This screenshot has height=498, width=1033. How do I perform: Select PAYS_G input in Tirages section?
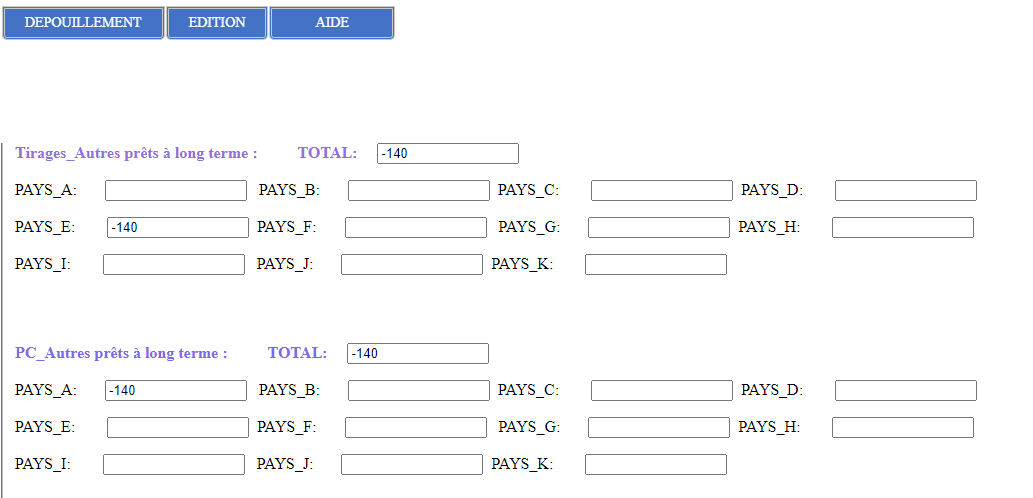pos(659,228)
